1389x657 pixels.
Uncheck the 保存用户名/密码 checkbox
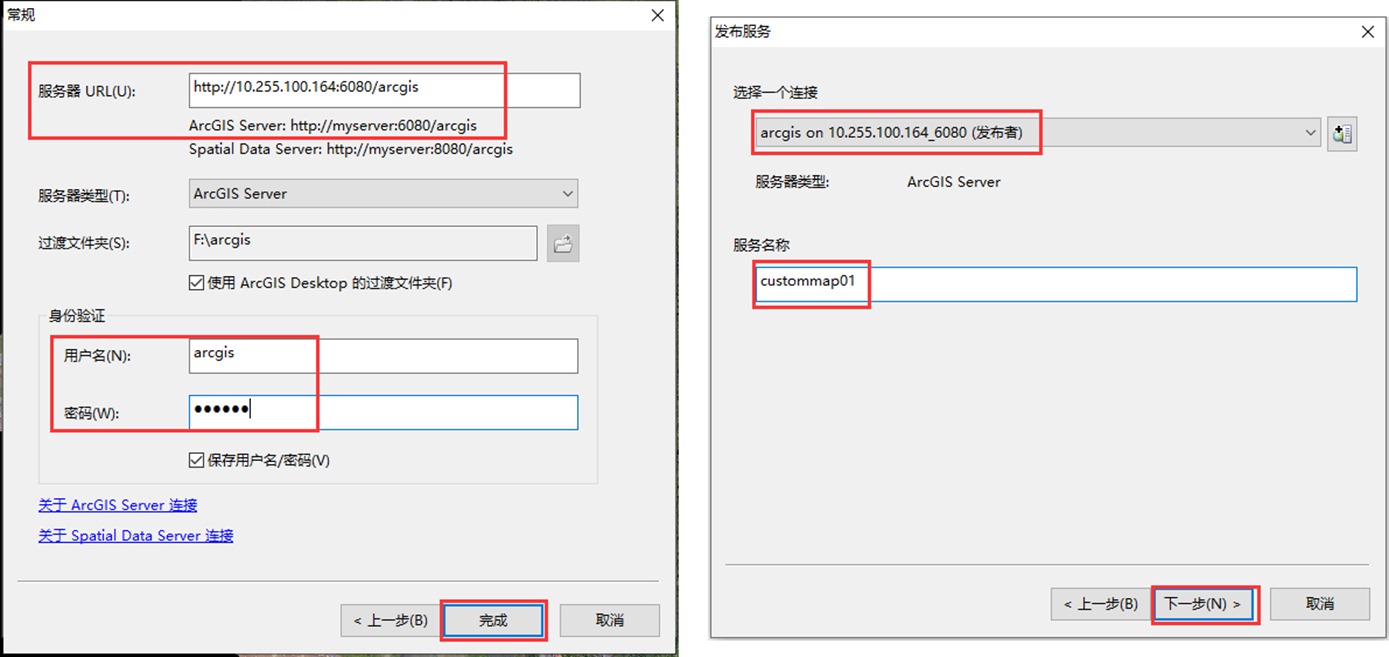(x=197, y=460)
